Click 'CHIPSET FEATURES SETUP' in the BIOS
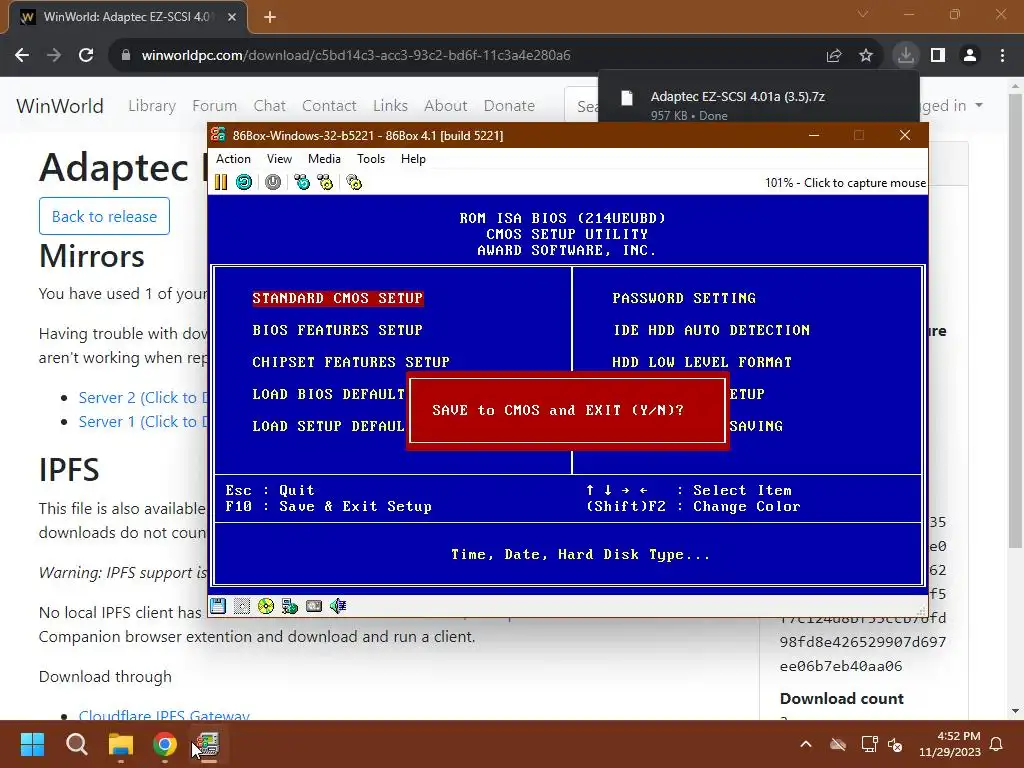This screenshot has width=1024, height=768. point(351,362)
